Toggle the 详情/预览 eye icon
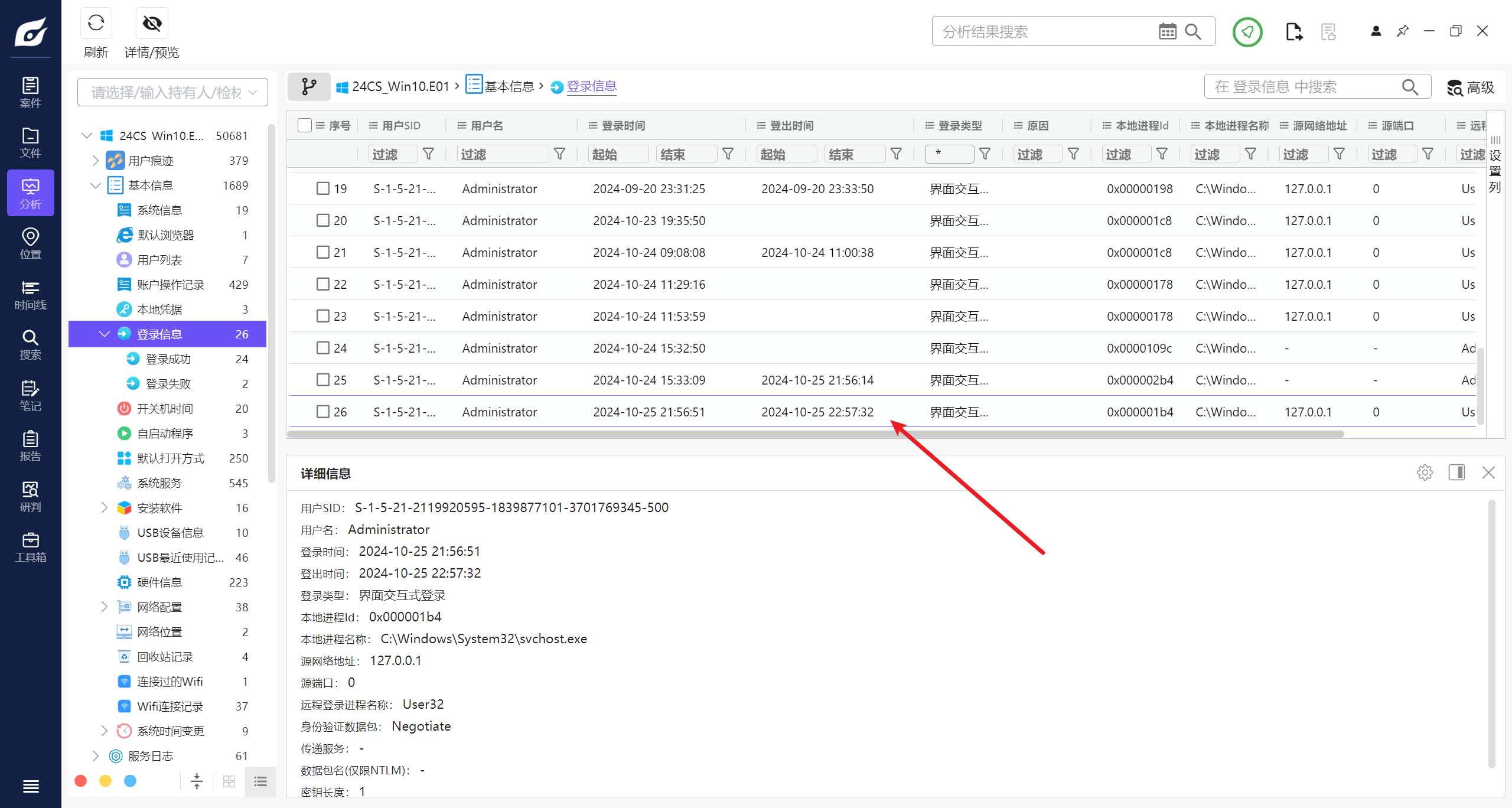The height and width of the screenshot is (808, 1512). pos(152,24)
